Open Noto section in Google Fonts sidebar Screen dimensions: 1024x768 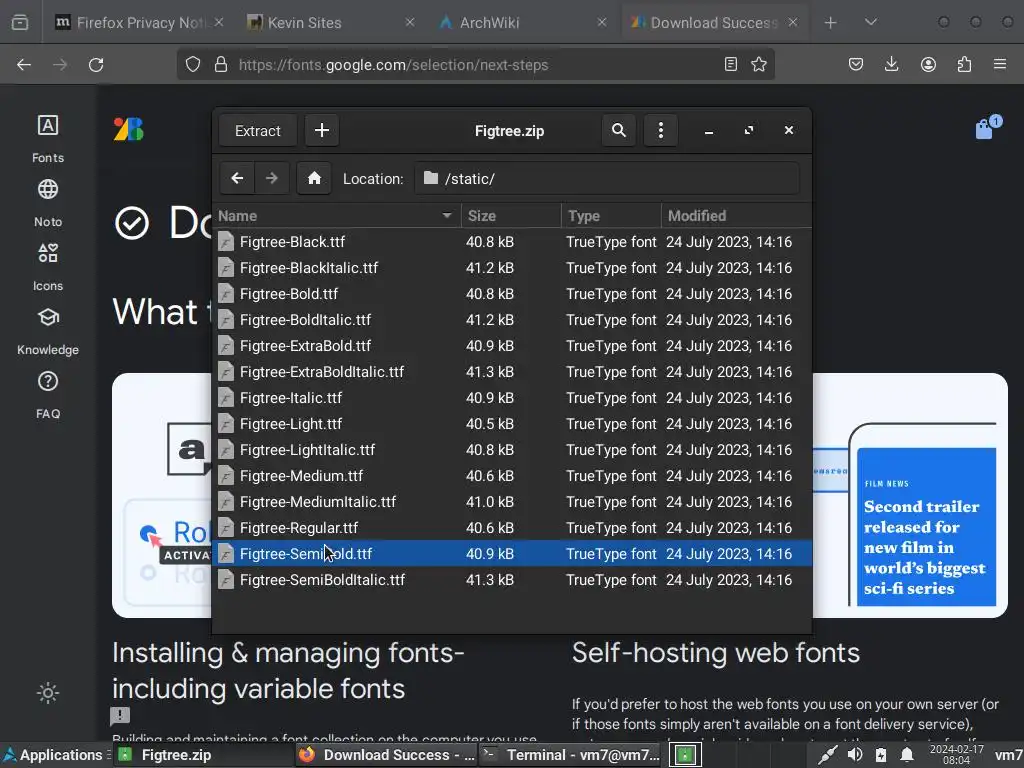pyautogui.click(x=48, y=203)
